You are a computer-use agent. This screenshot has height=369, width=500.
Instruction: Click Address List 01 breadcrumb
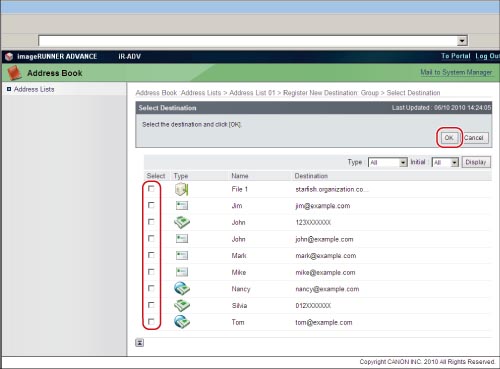pos(252,93)
